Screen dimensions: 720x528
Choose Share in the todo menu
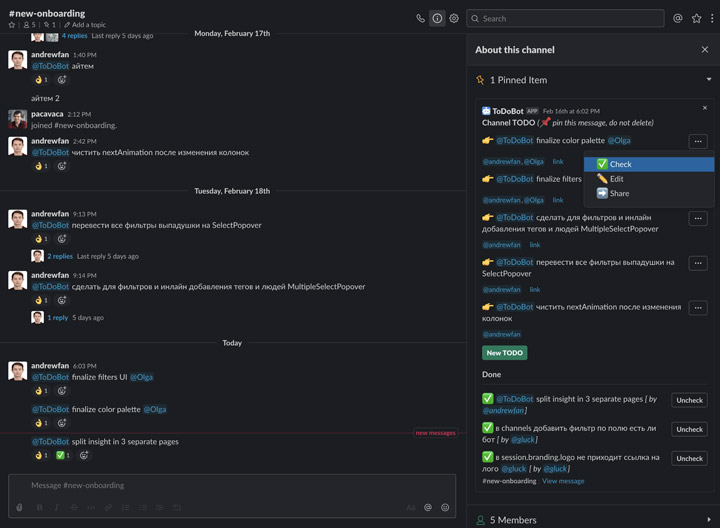pyautogui.click(x=649, y=193)
